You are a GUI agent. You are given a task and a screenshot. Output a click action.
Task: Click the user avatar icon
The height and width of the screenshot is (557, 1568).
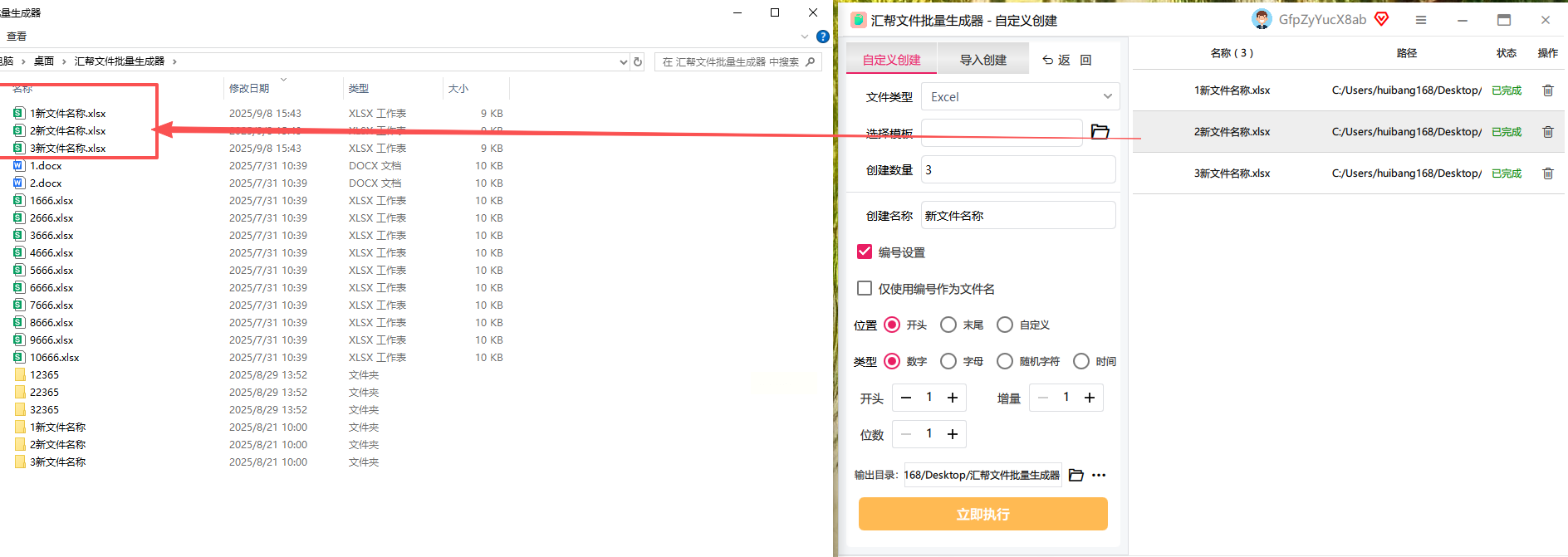[1262, 19]
